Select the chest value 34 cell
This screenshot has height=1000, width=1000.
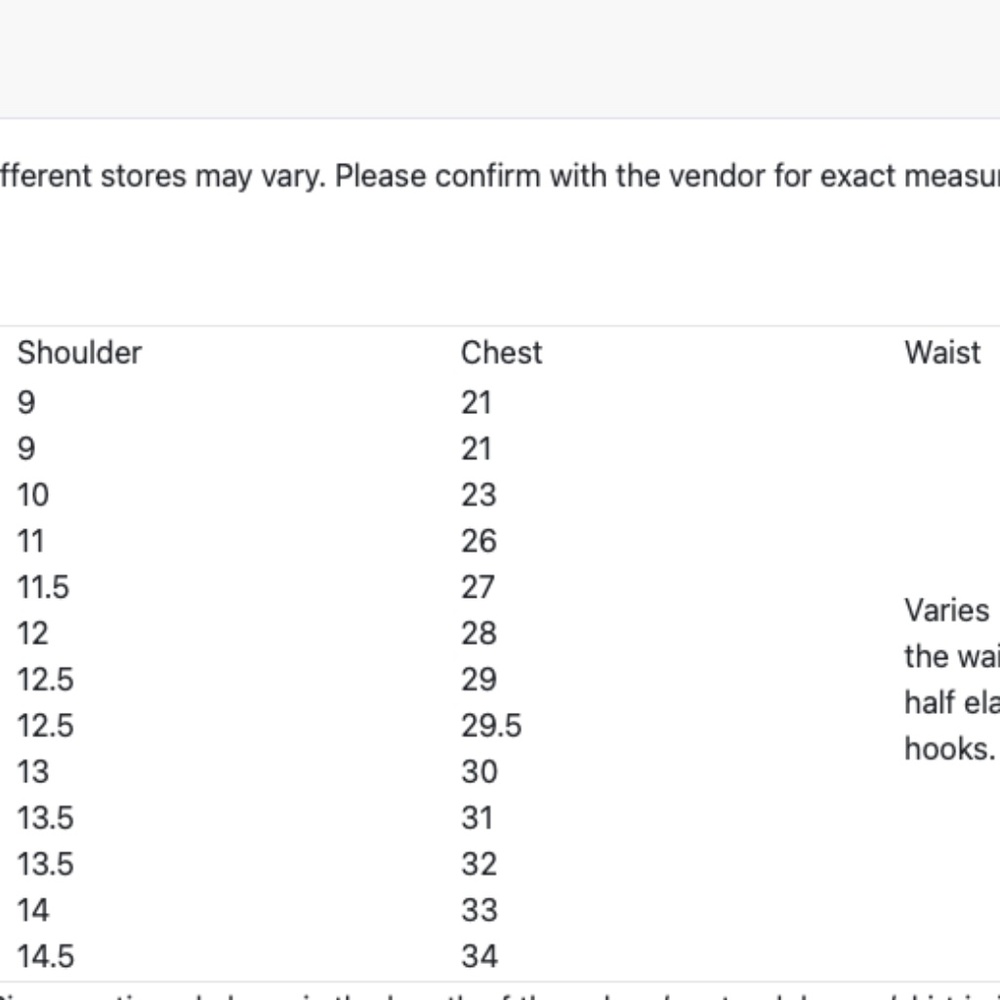(479, 956)
